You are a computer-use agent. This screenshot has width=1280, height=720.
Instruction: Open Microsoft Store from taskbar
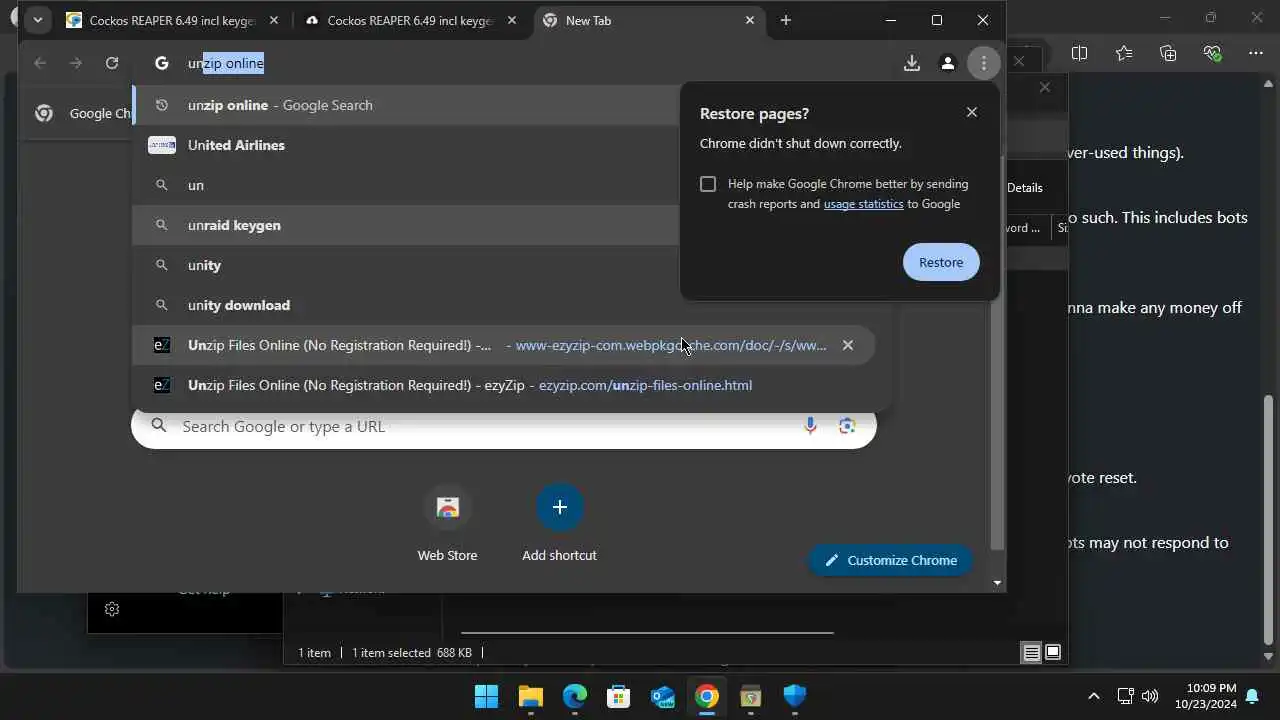pos(618,696)
